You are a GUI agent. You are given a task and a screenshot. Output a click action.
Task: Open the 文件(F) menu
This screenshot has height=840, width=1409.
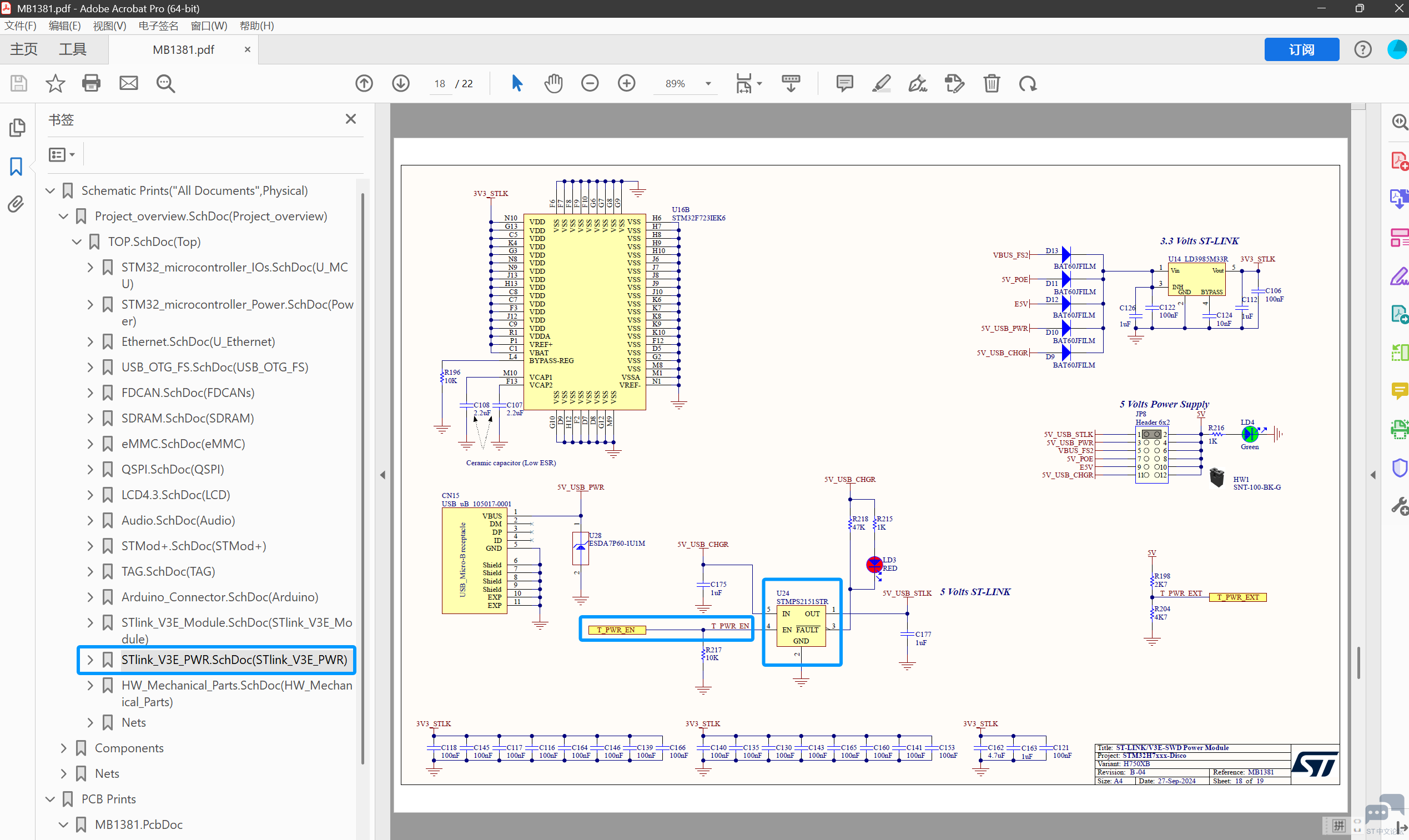[x=21, y=26]
